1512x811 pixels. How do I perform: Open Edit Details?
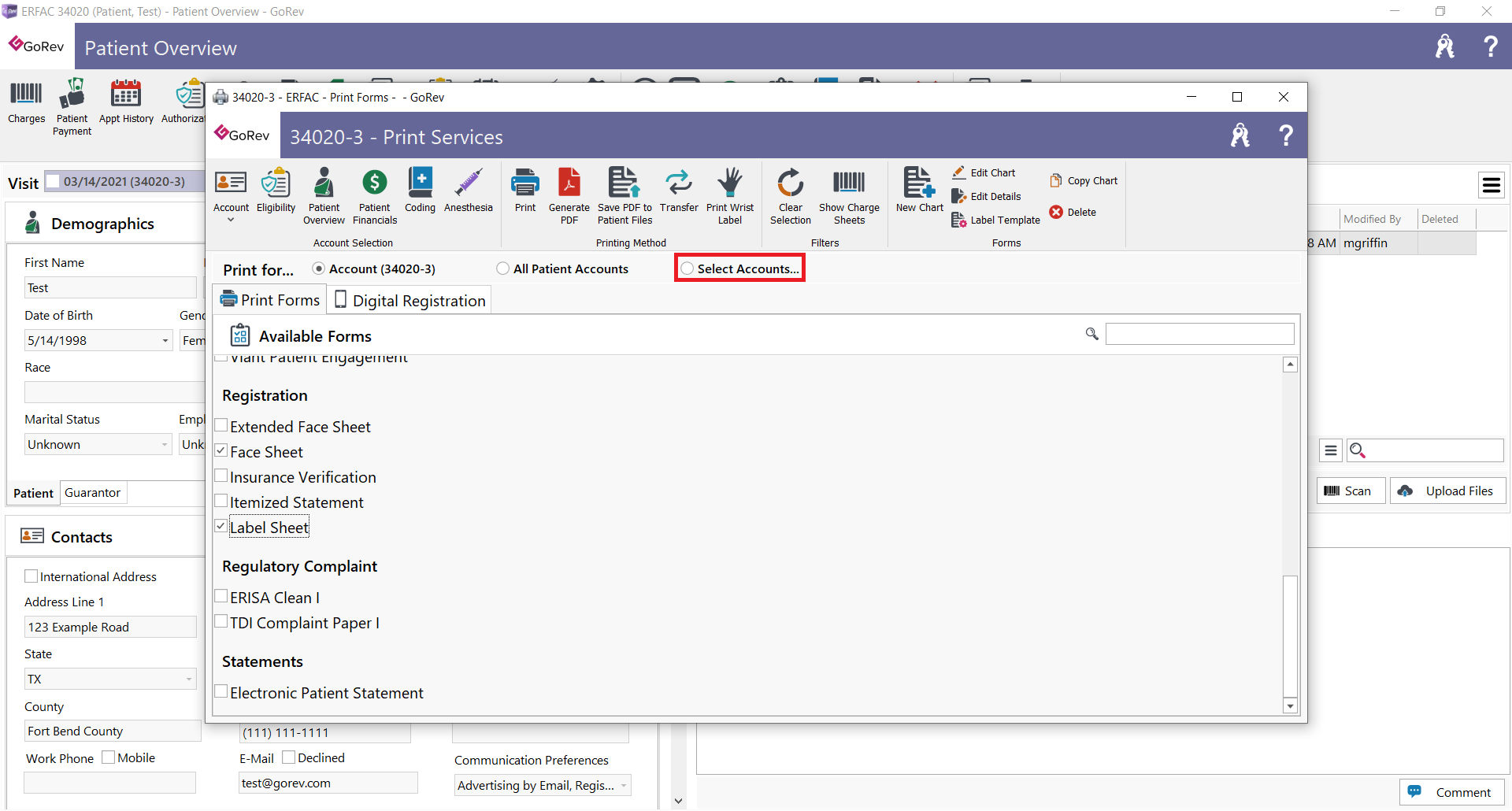pyautogui.click(x=987, y=196)
